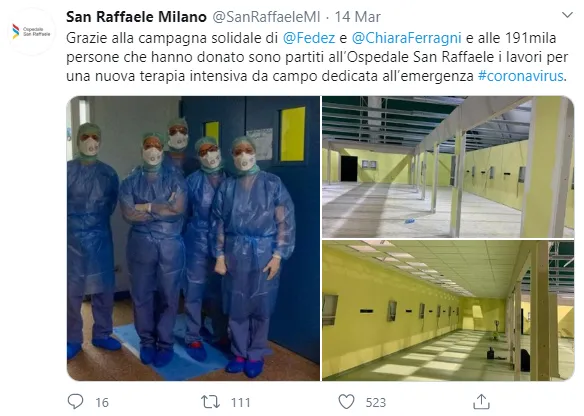View the photo of staff in blue gowns
This screenshot has width=584, height=416.
193,238
